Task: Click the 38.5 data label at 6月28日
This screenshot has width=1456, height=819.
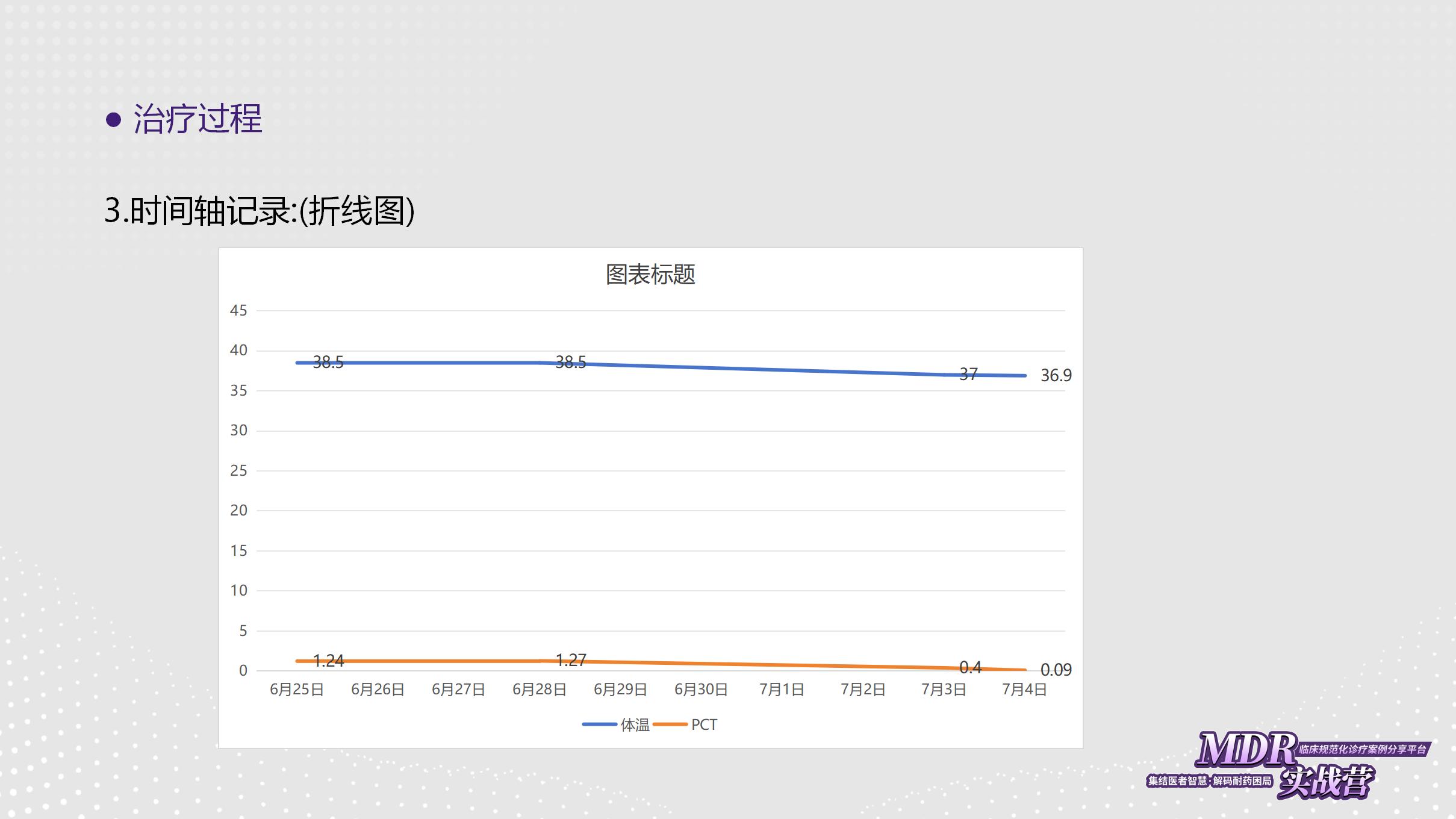Action: (x=570, y=362)
